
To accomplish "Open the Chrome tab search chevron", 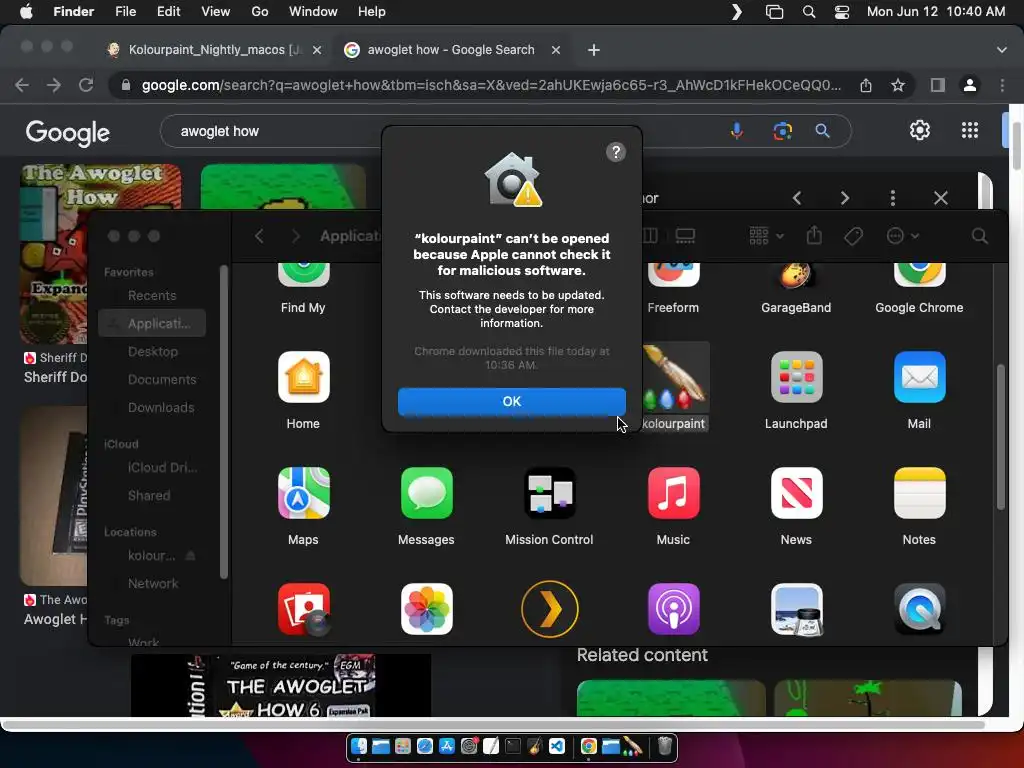I will pyautogui.click(x=1001, y=50).
